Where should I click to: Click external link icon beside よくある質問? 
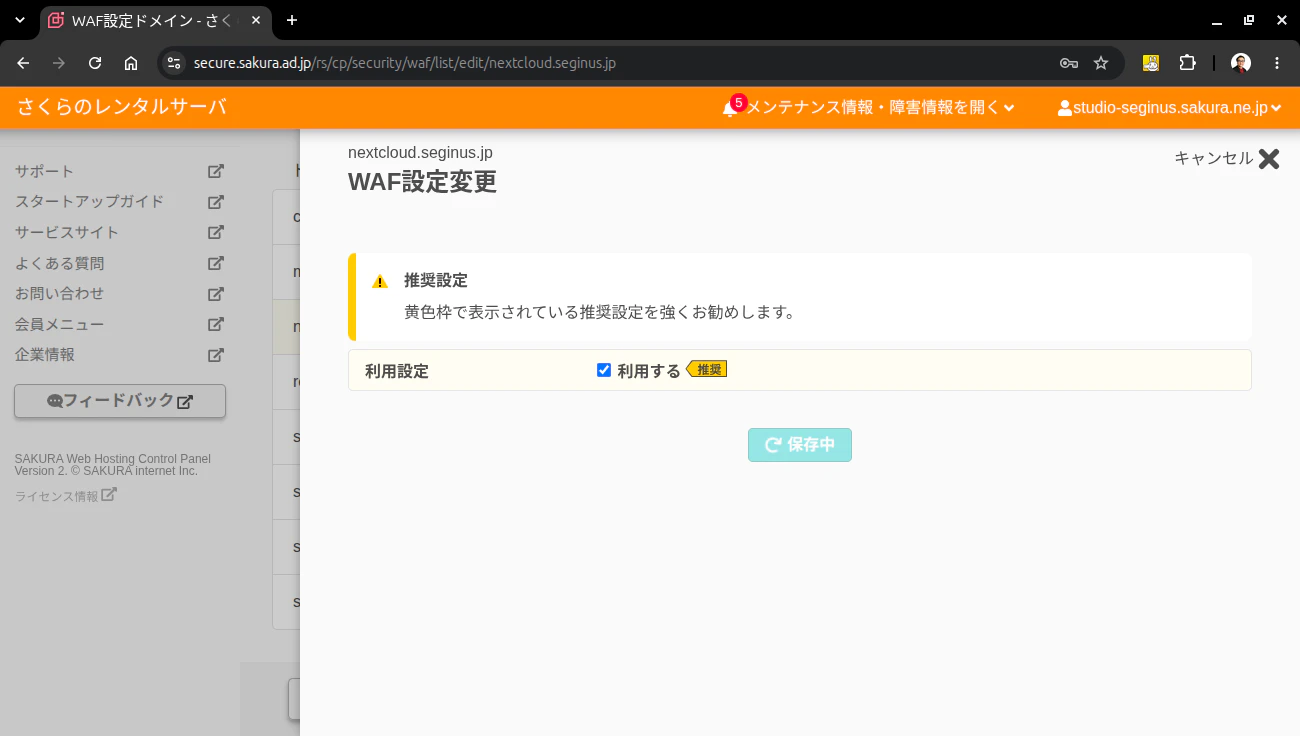click(215, 263)
